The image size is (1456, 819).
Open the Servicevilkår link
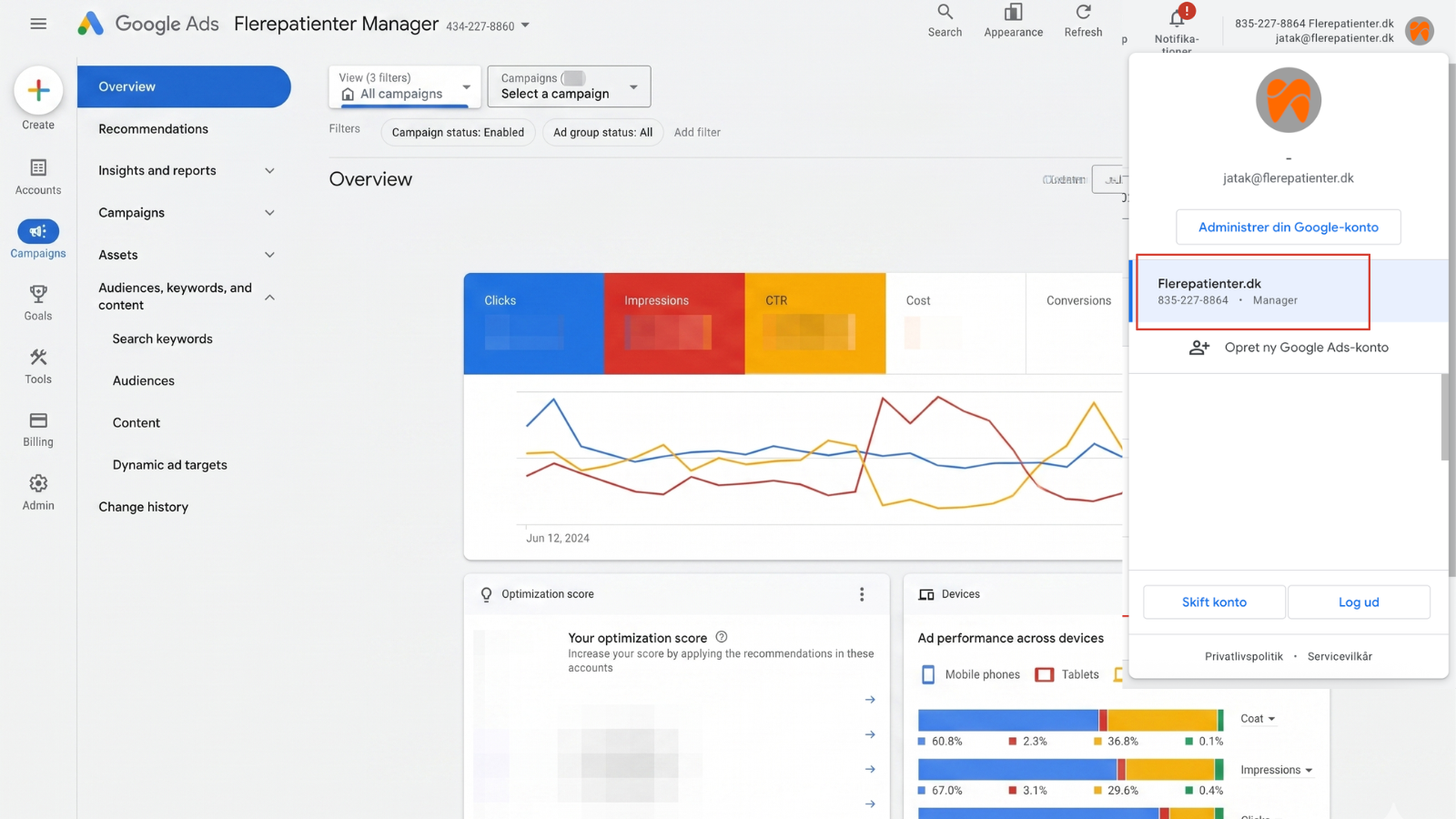pos(1340,656)
